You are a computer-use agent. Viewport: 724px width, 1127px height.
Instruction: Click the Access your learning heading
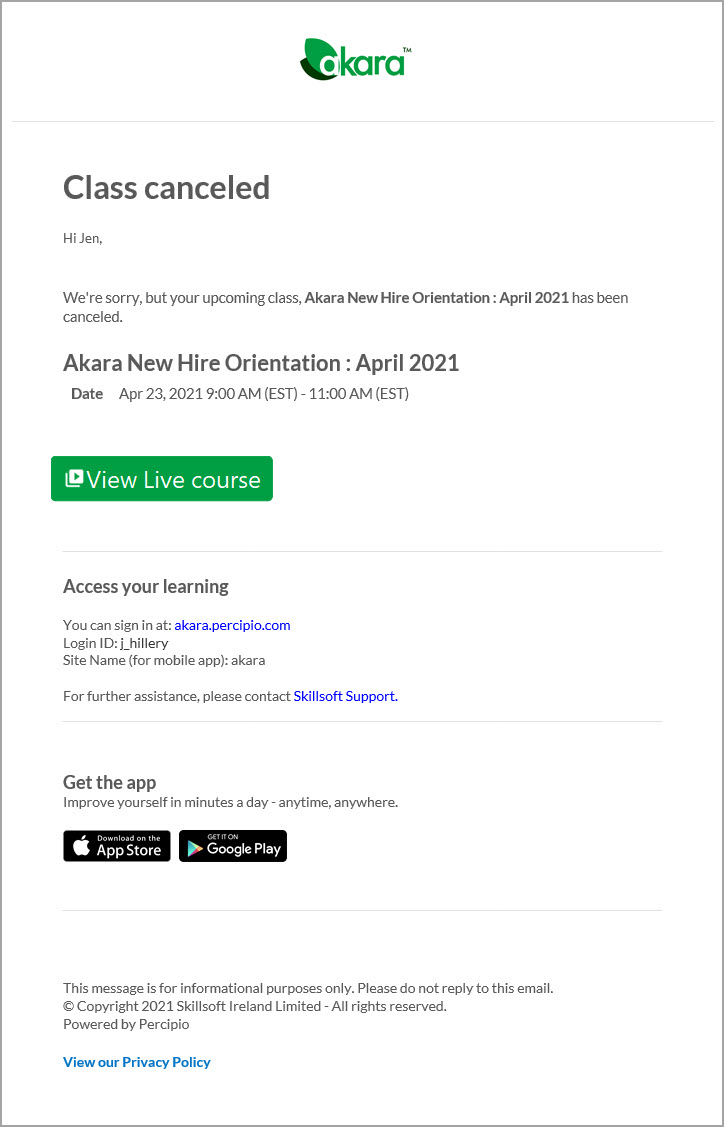(x=146, y=586)
